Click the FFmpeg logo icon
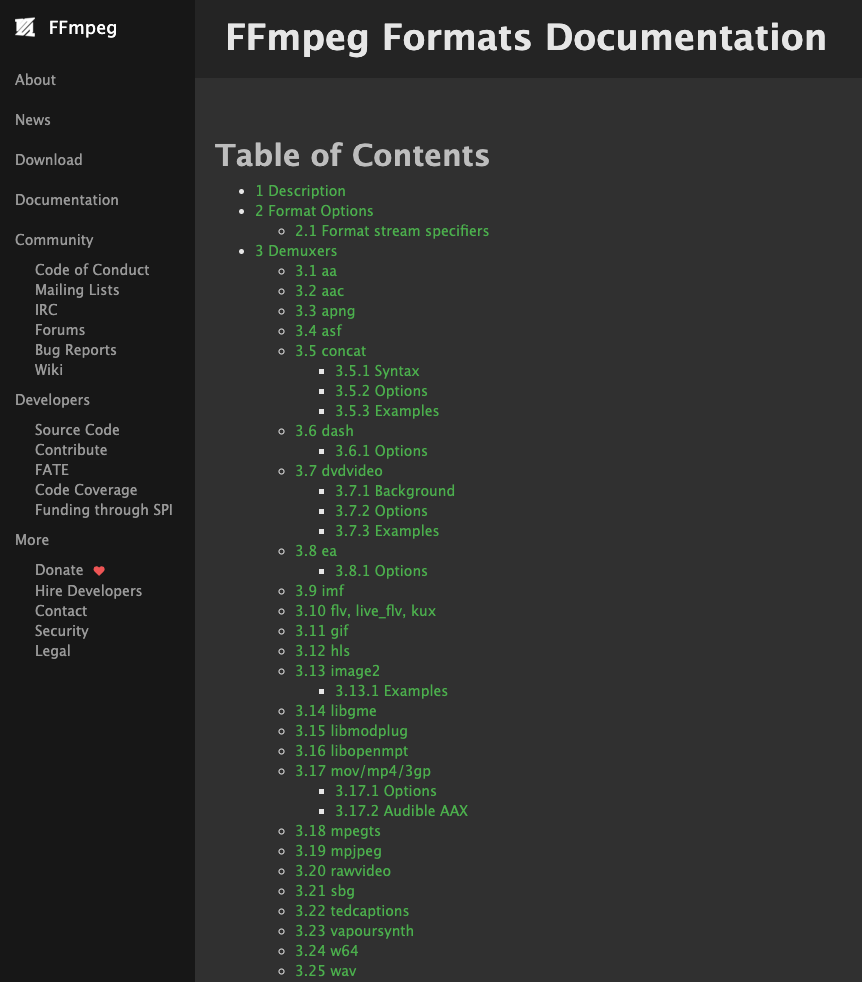The image size is (862, 982). (x=25, y=28)
